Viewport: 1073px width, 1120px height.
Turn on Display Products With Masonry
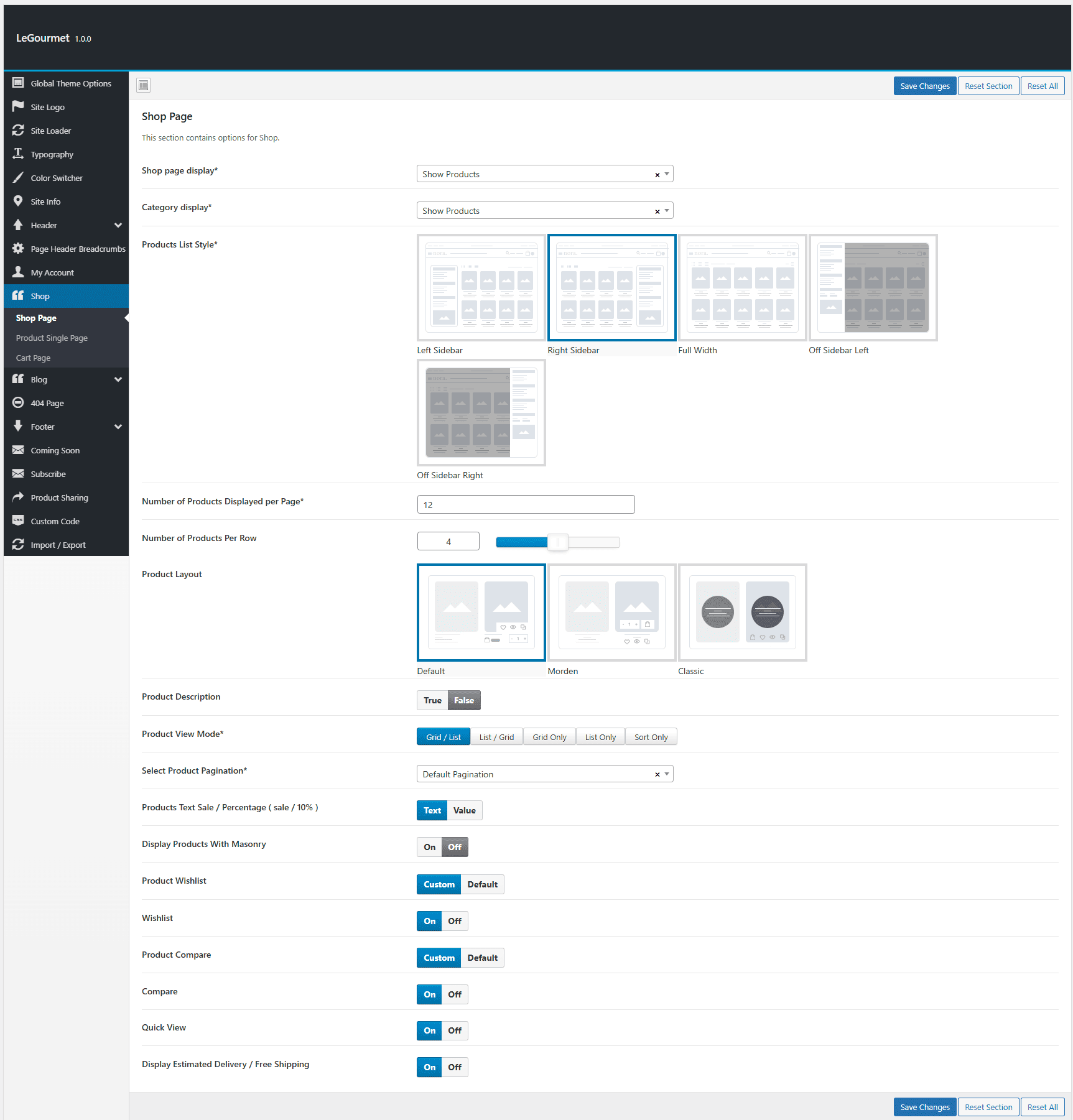point(429,847)
